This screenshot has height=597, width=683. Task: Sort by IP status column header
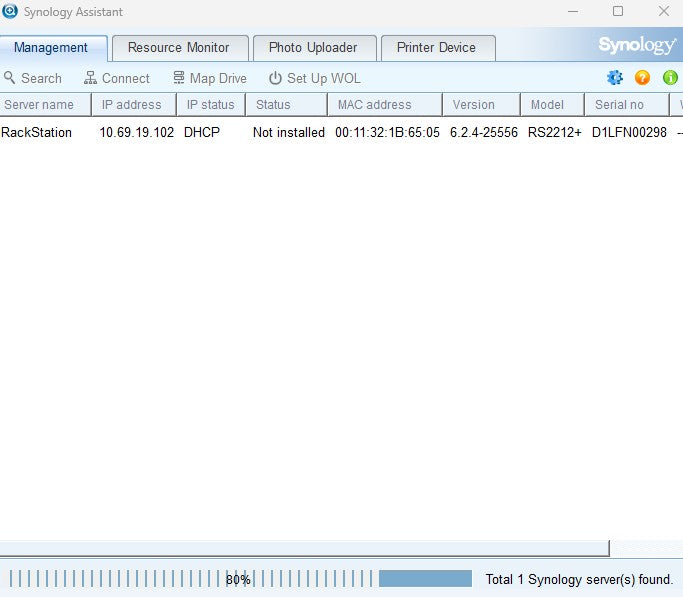[211, 105]
